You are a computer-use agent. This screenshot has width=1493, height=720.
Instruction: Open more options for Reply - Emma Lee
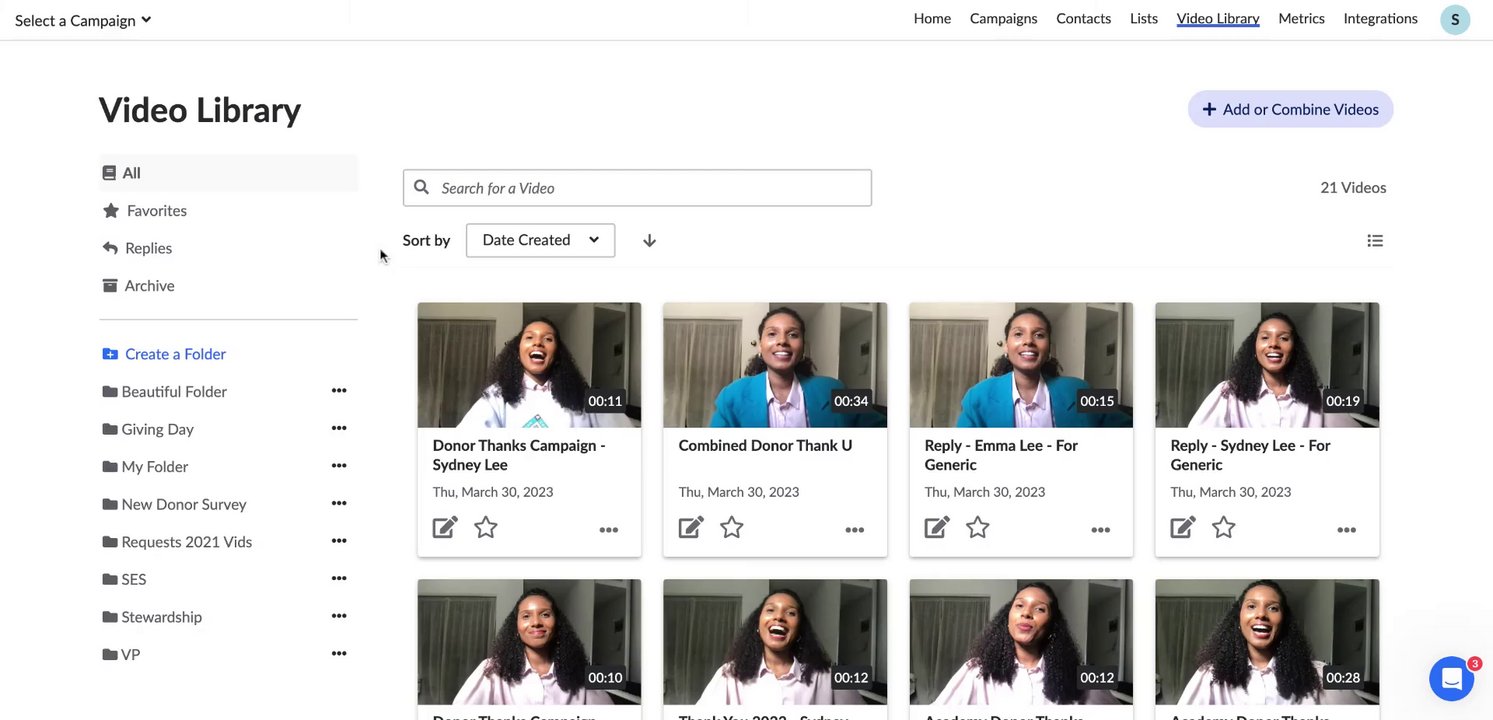tap(1100, 530)
